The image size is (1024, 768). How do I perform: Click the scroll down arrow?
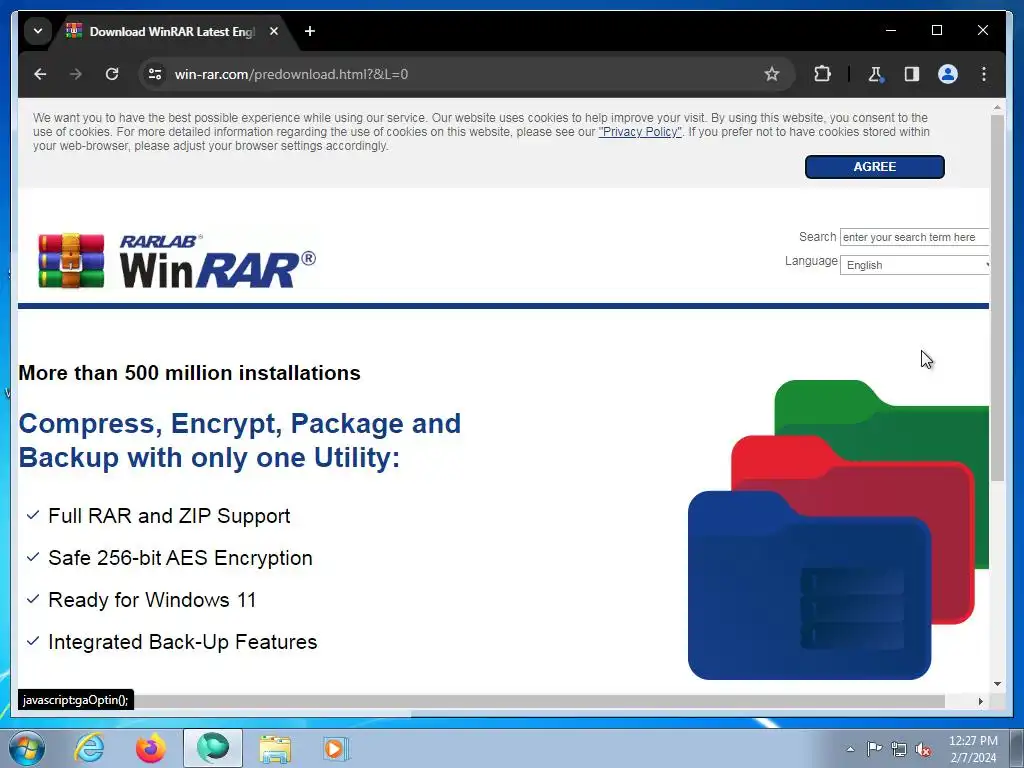[x=997, y=684]
